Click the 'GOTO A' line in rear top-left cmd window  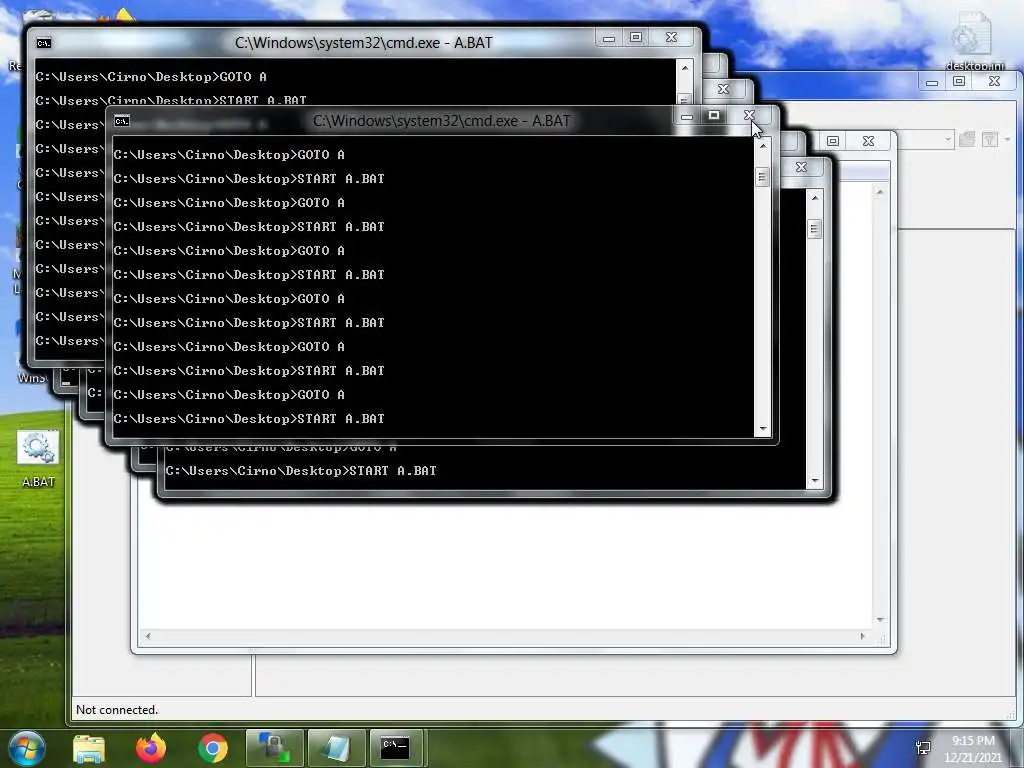[151, 77]
